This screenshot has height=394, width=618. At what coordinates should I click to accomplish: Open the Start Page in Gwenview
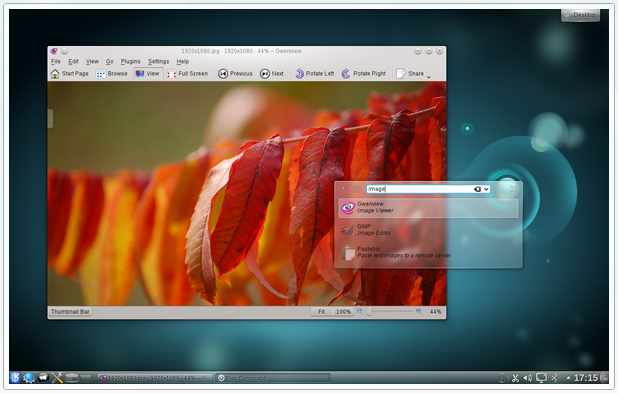click(69, 74)
